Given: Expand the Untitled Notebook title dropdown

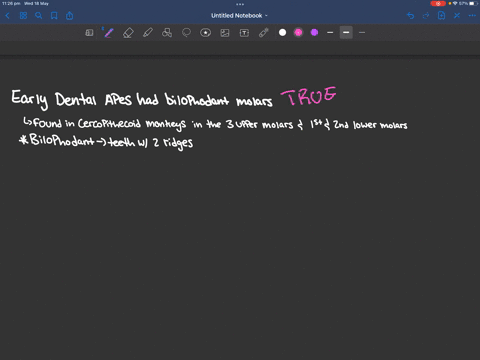Looking at the screenshot, I should pos(239,16).
